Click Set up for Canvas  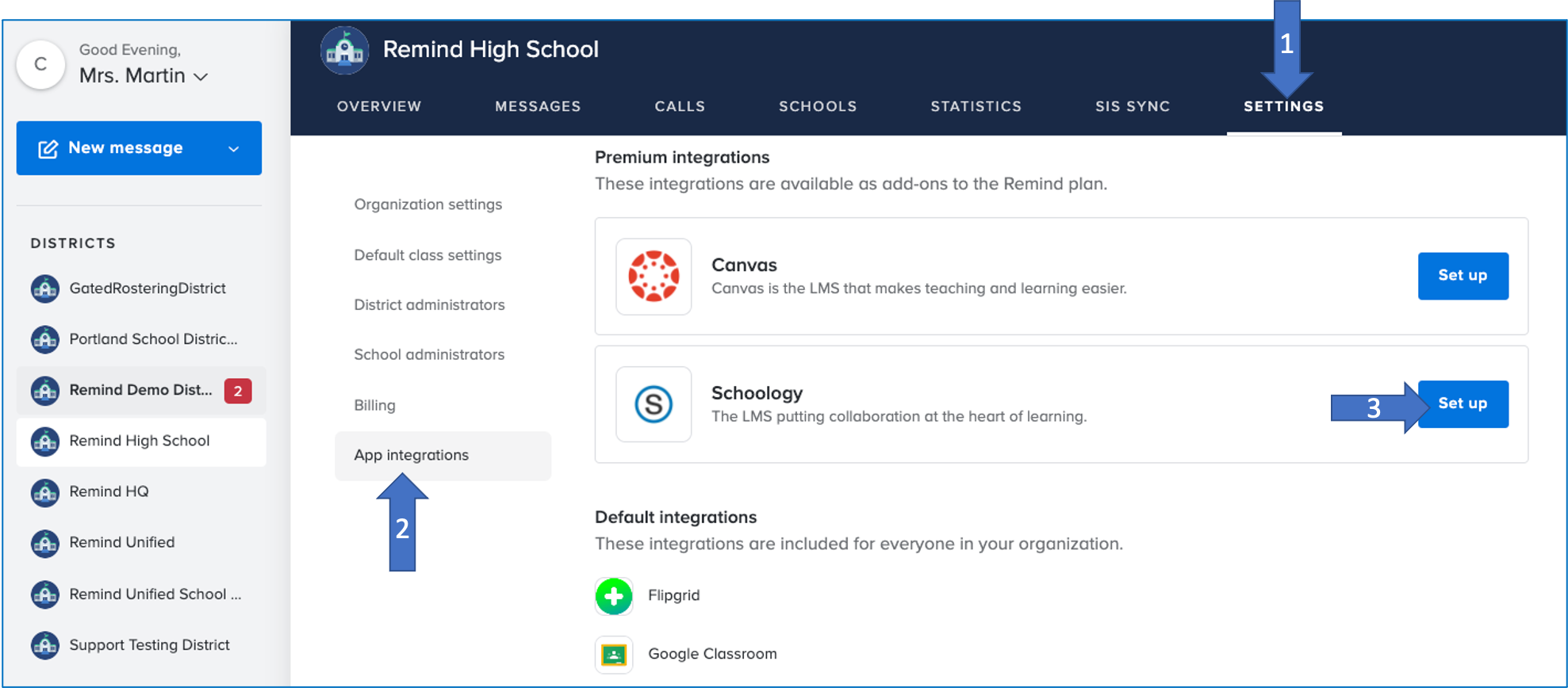point(1463,276)
